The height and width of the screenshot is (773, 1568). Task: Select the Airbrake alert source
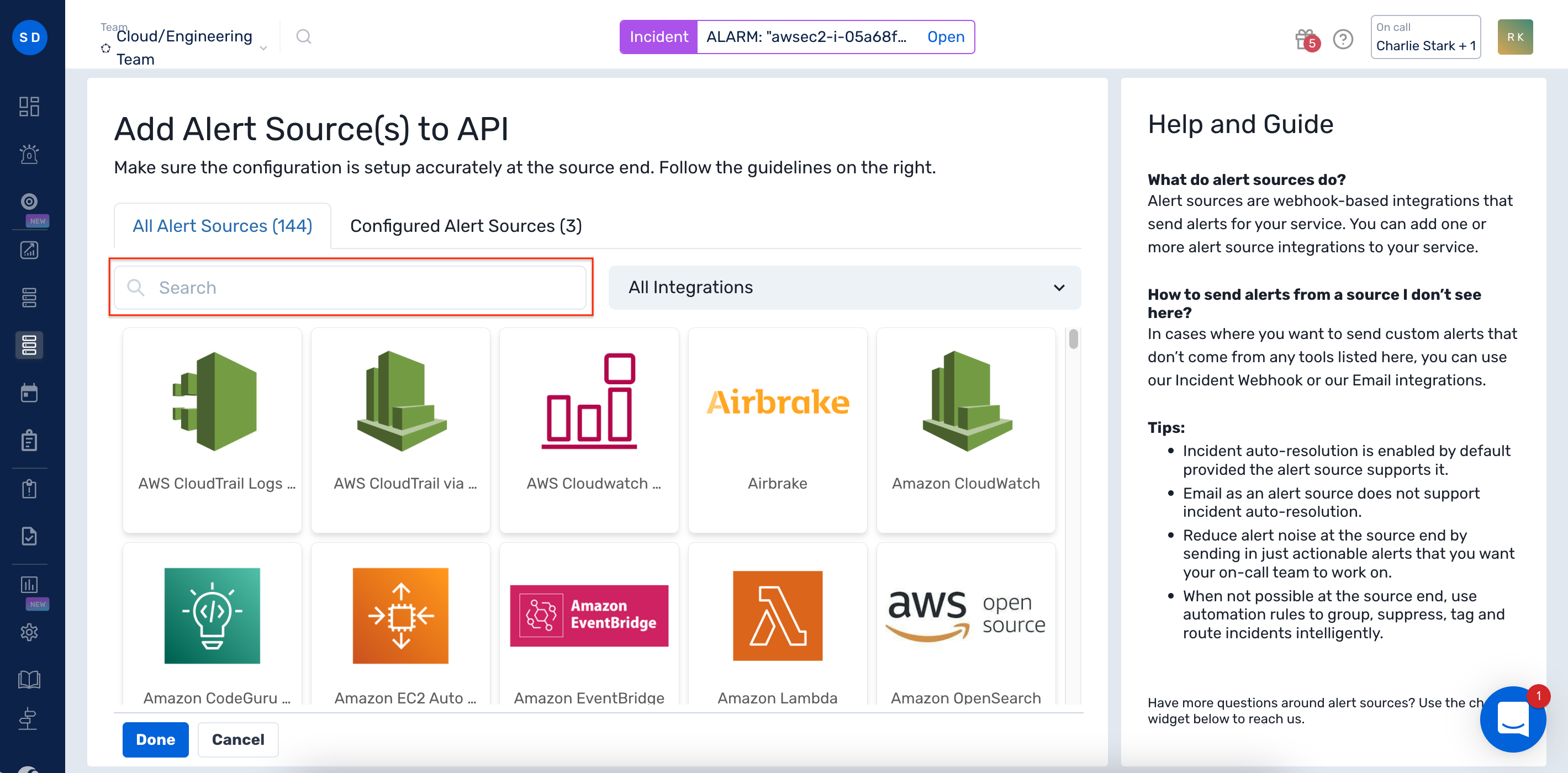(x=777, y=430)
